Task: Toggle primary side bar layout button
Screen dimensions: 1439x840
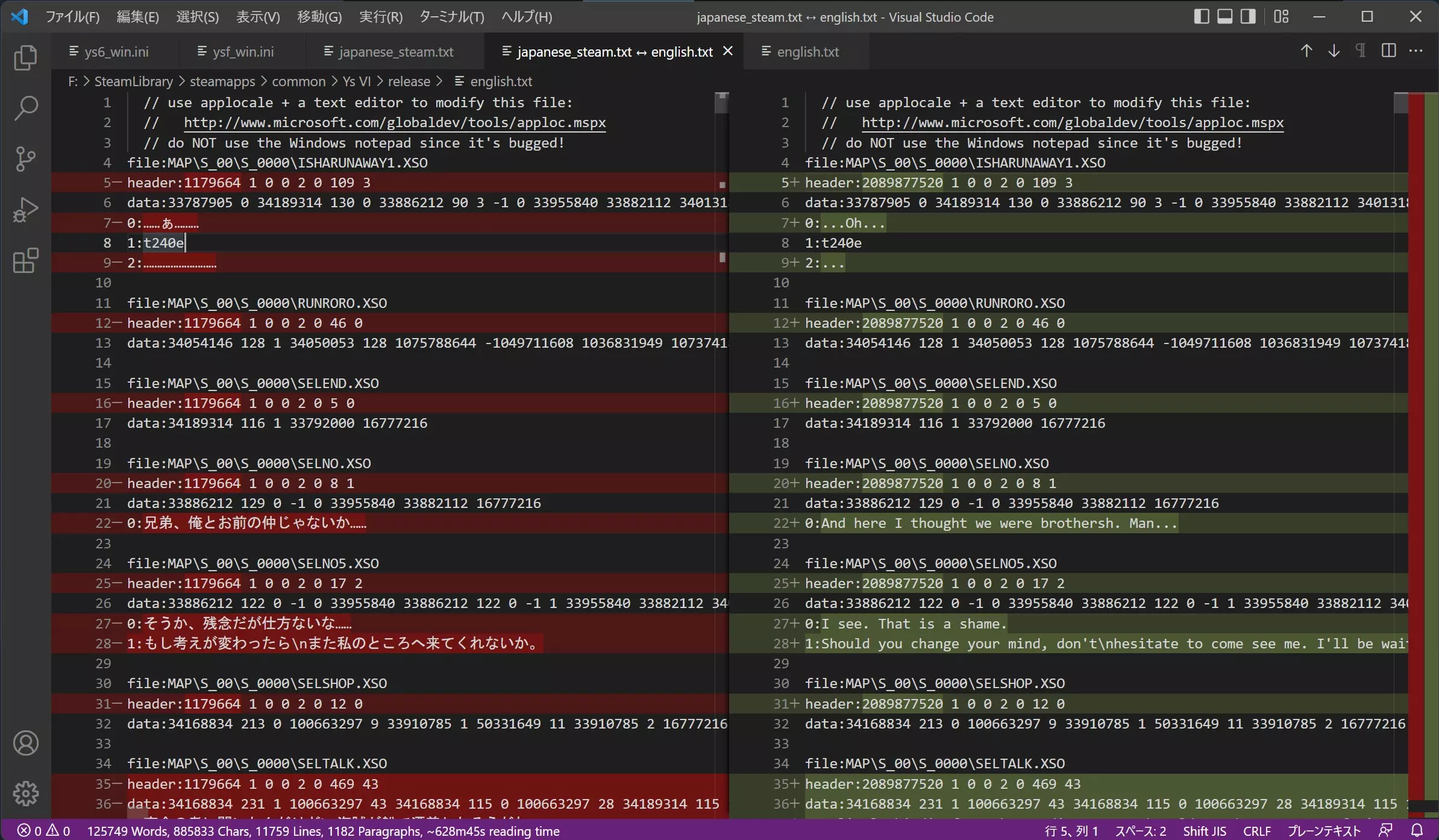Action: tap(1201, 17)
